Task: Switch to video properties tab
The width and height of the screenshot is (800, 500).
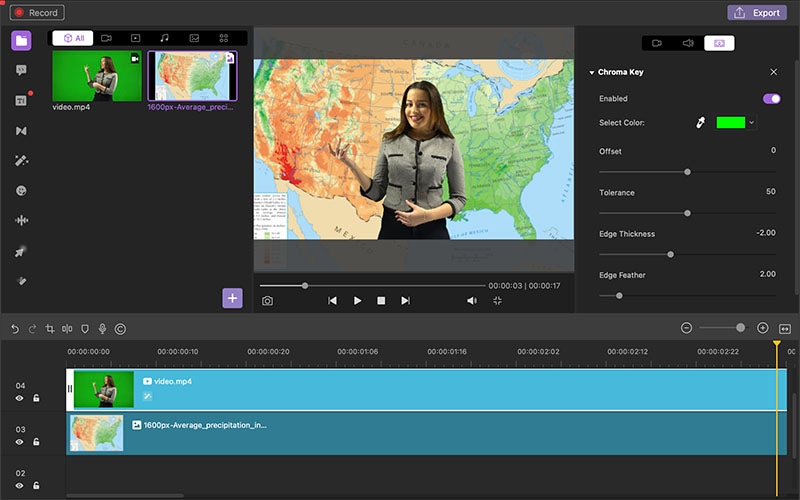Action: (x=657, y=43)
